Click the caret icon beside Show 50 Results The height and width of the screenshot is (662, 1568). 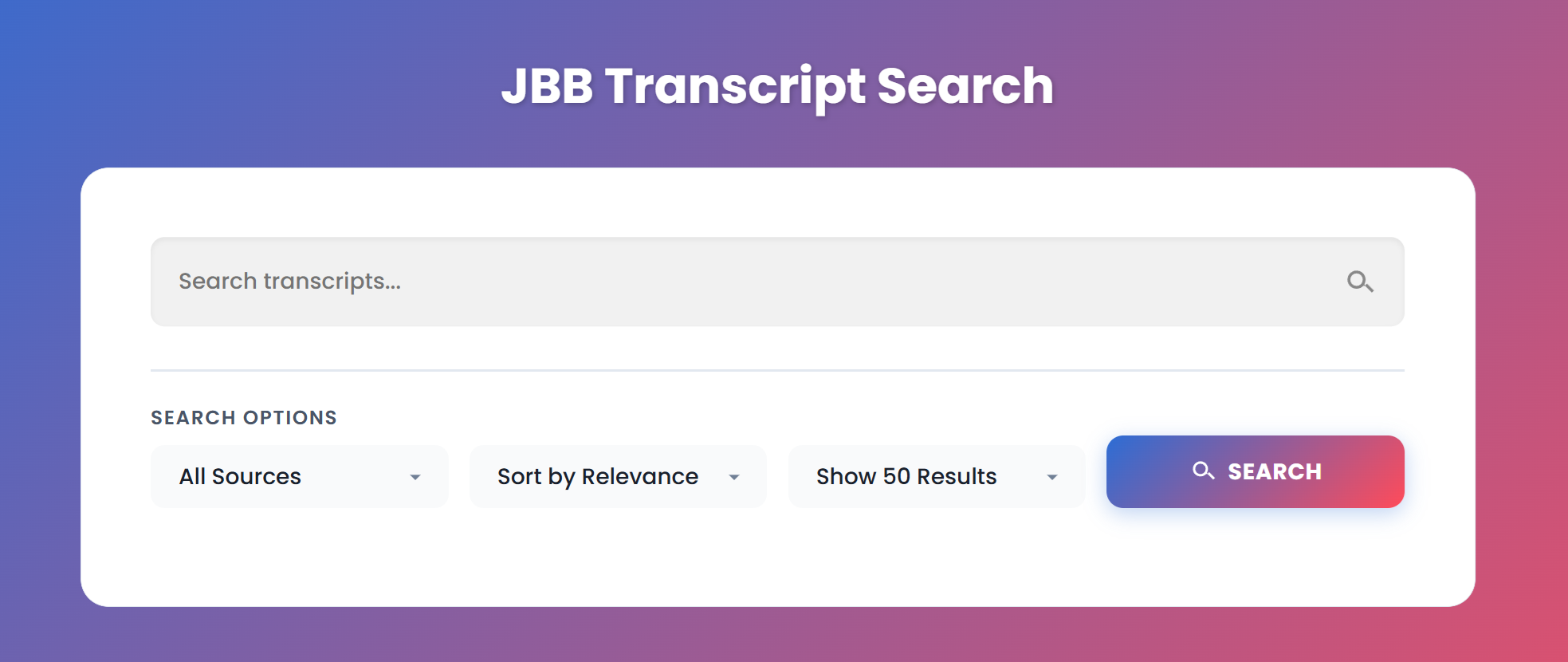tap(1052, 477)
